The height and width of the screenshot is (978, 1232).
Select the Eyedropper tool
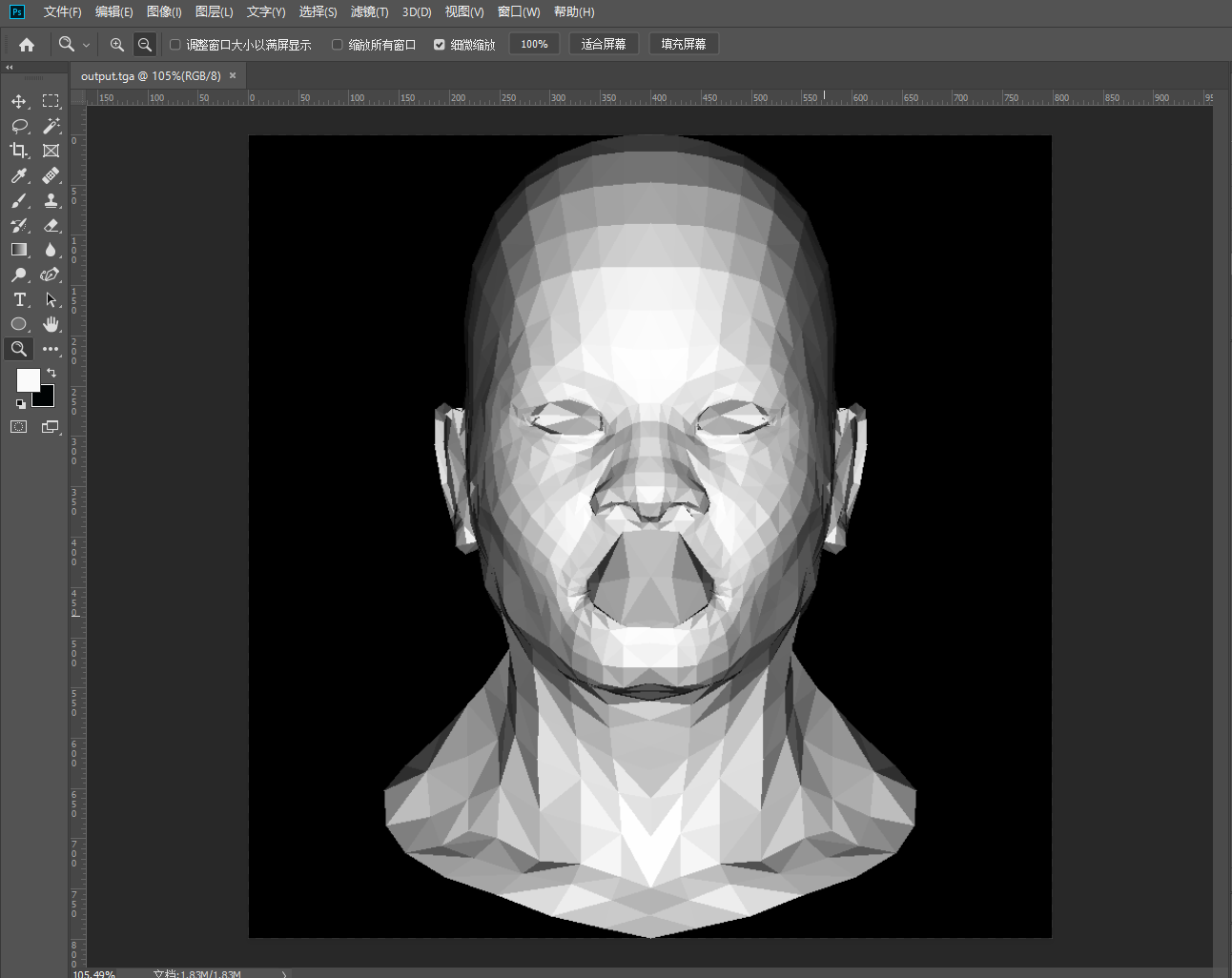[19, 175]
